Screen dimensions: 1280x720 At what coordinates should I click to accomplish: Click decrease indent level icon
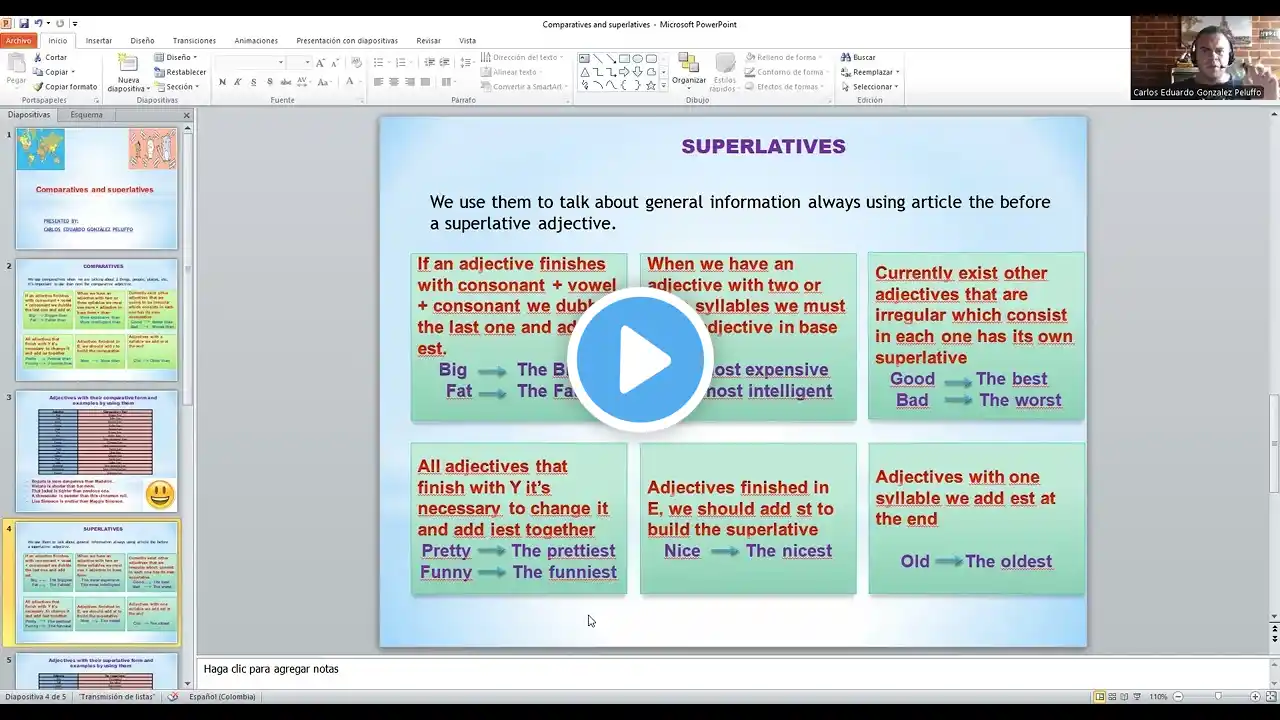point(431,62)
